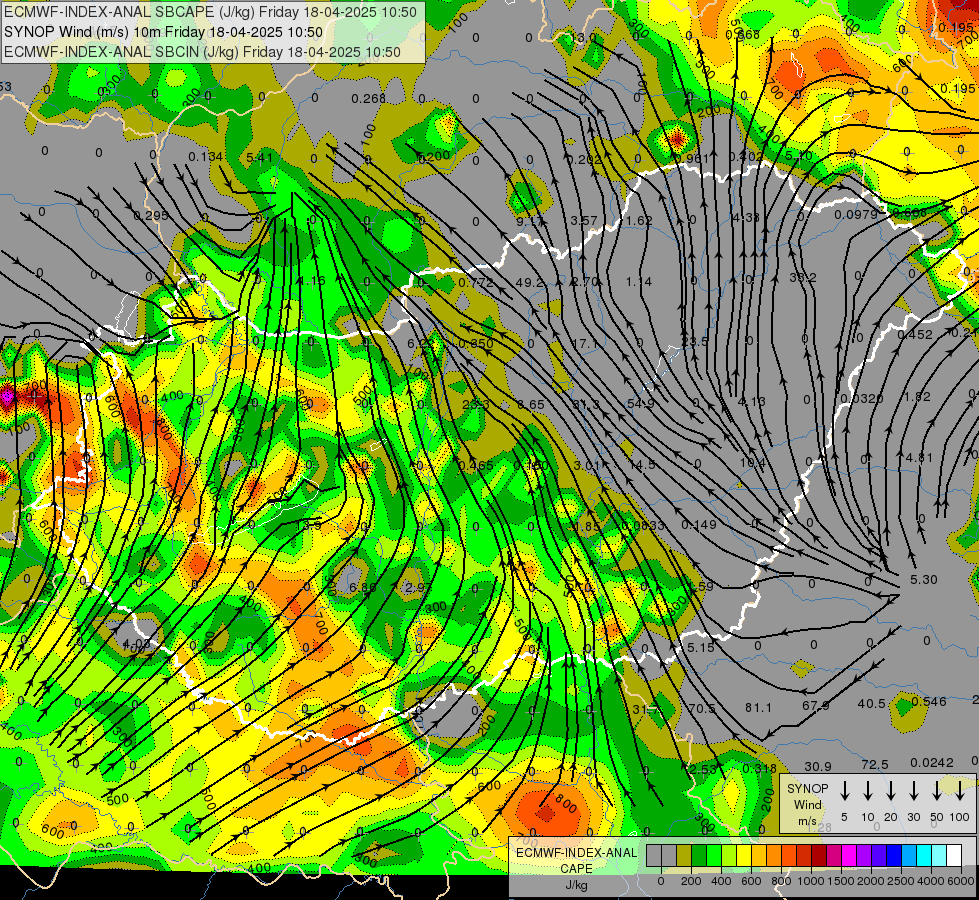Click the map value 81.1
Image resolution: width=979 pixels, height=900 pixels.
pos(758,708)
